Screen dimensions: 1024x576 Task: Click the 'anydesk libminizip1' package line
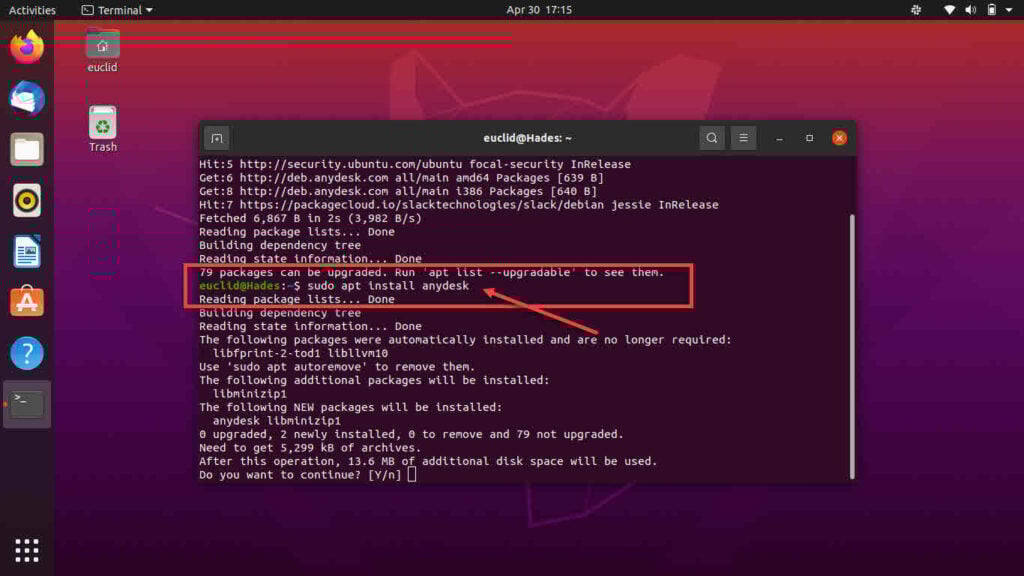pyautogui.click(x=277, y=421)
